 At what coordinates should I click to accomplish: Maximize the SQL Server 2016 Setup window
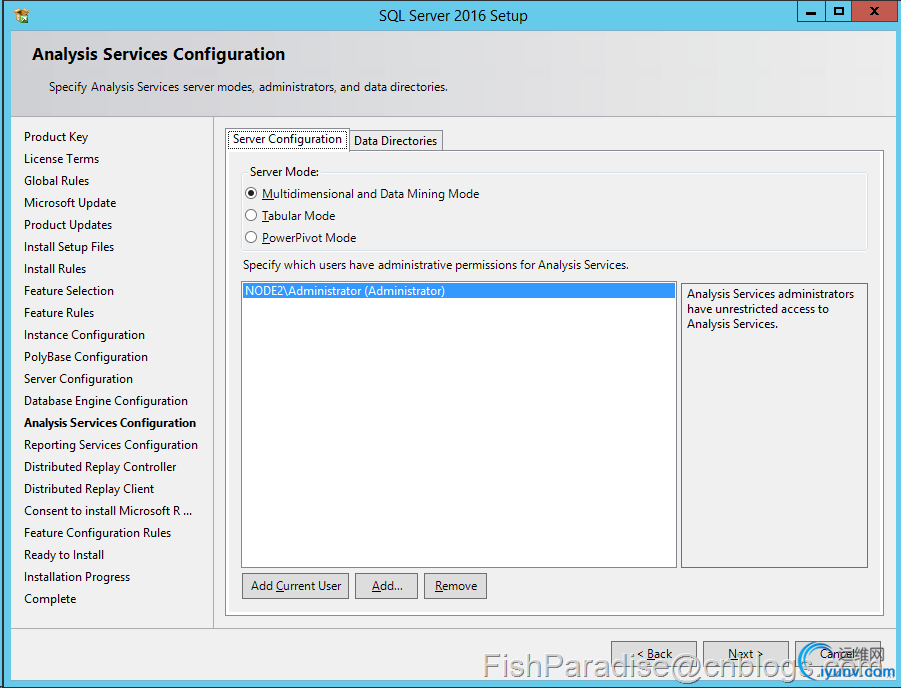coord(839,11)
